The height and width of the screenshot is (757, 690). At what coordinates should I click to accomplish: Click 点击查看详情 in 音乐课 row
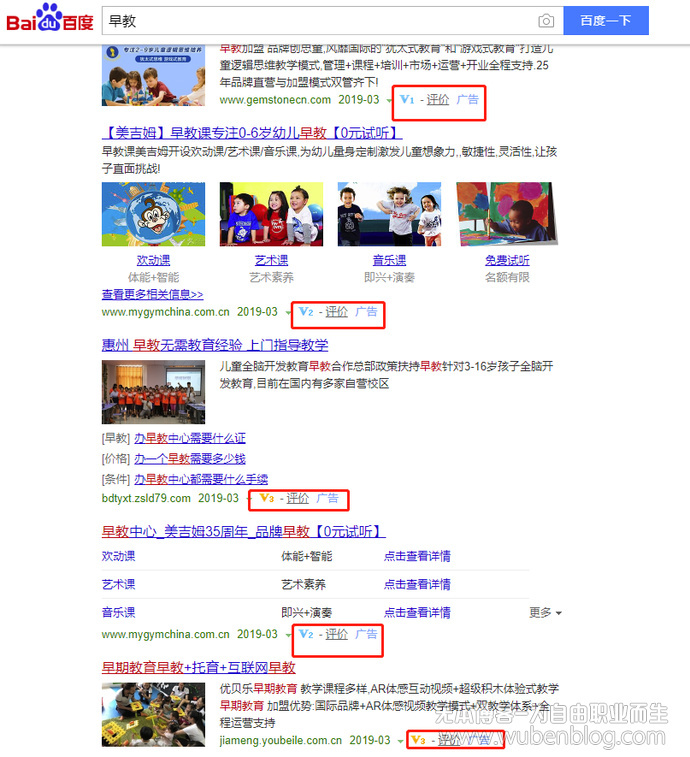pos(417,613)
